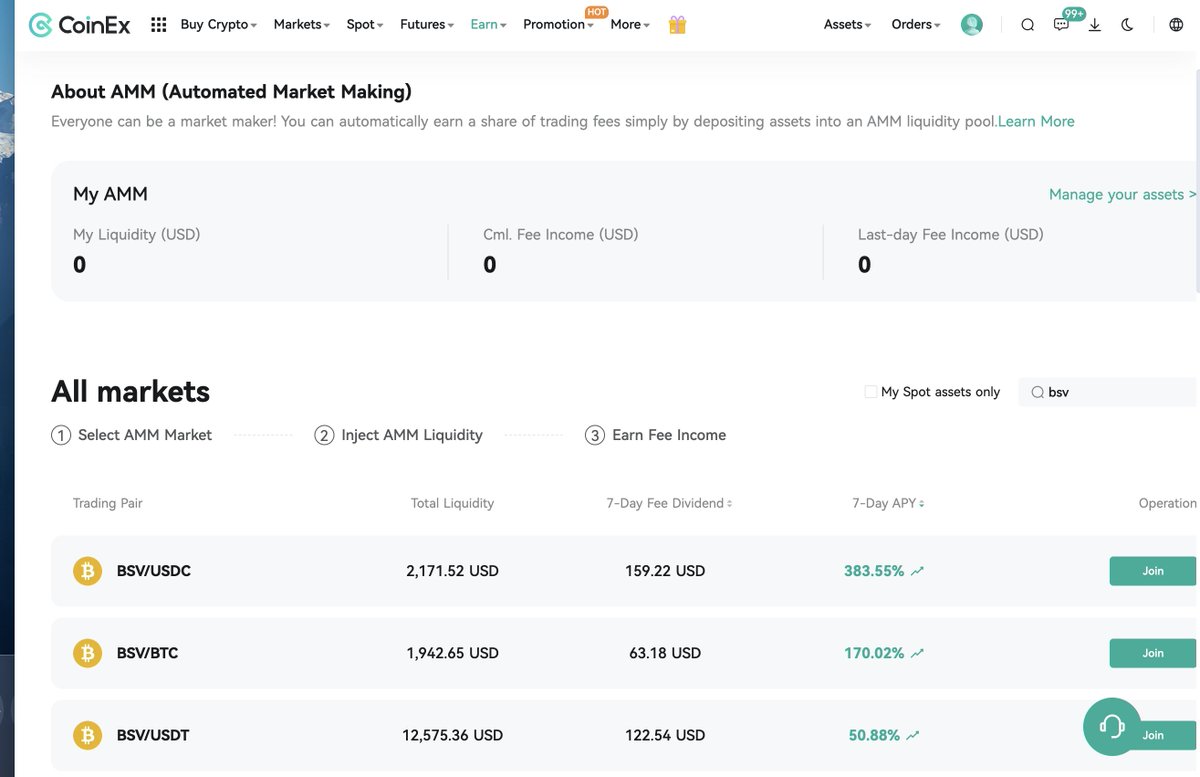1200x777 pixels.
Task: Click the Last-day Fee Income (USD) label
Action: click(x=951, y=234)
